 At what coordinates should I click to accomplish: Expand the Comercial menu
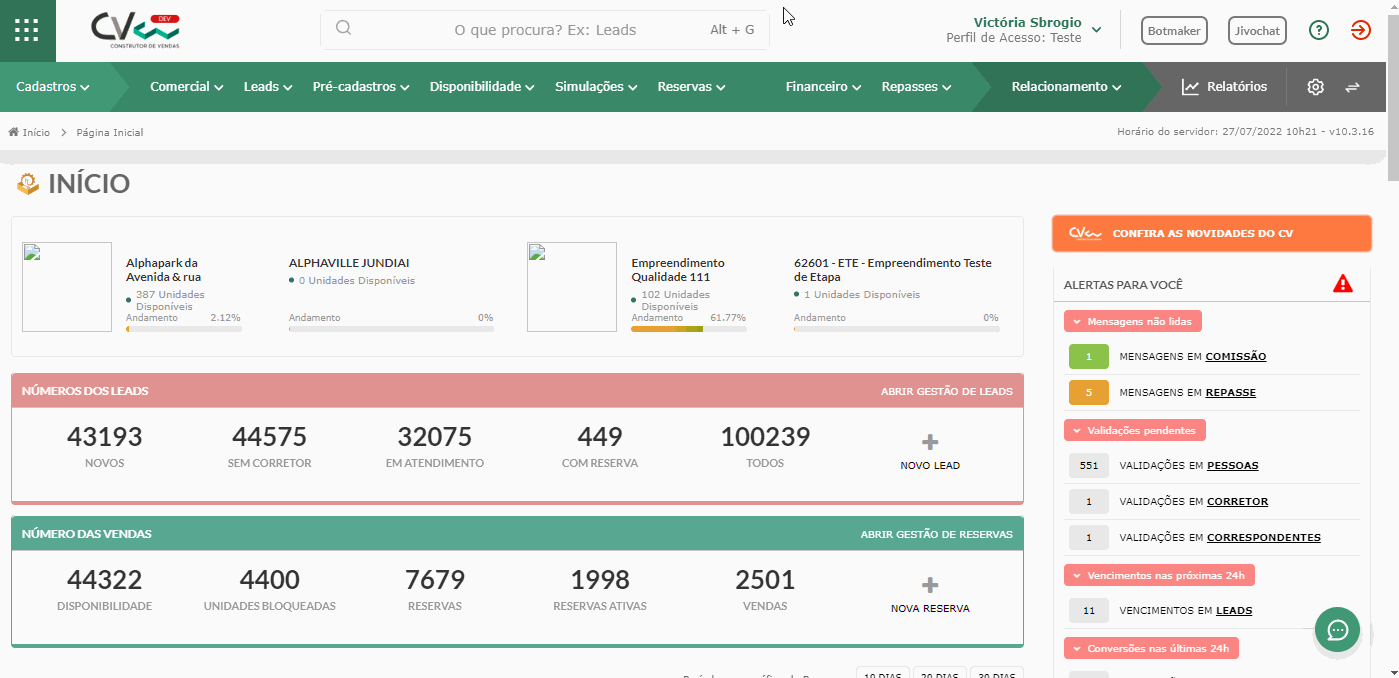187,87
